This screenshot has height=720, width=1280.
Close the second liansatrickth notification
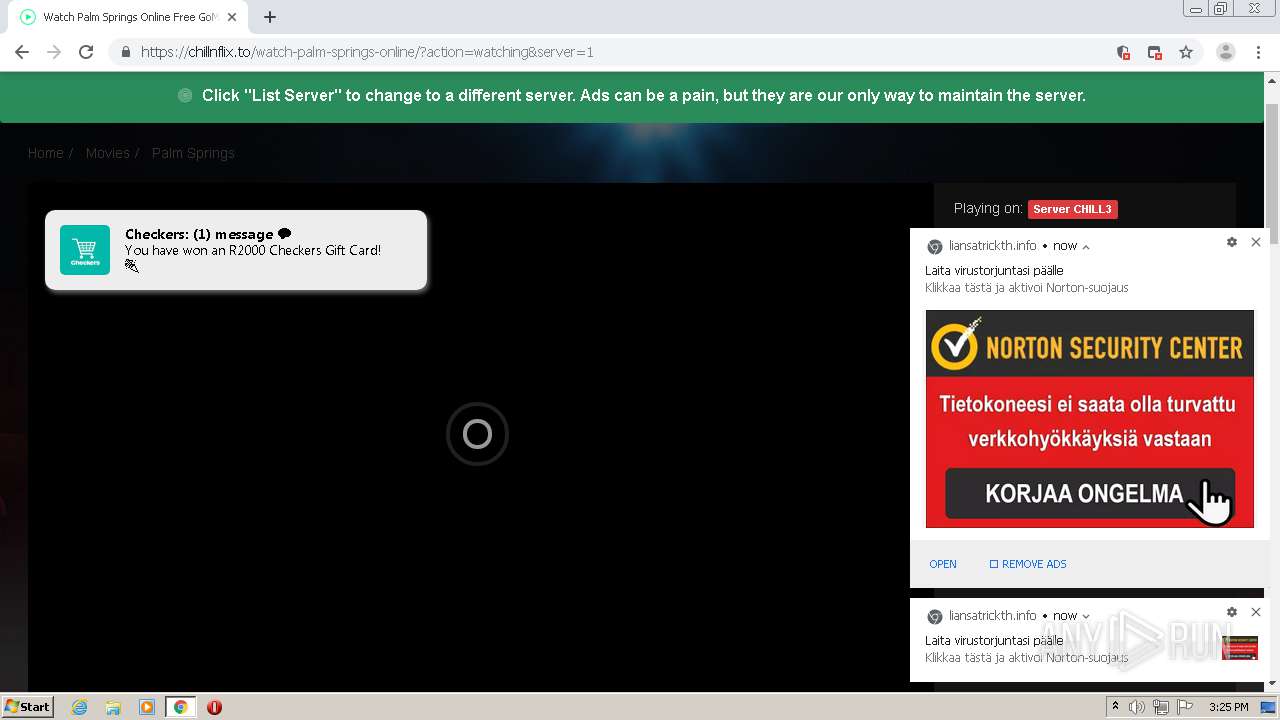pyautogui.click(x=1256, y=612)
